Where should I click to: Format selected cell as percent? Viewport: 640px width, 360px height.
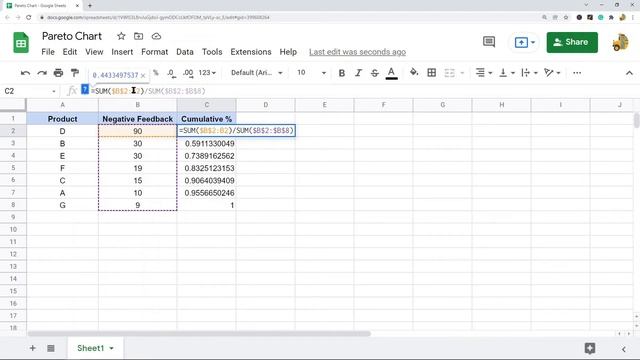point(156,73)
